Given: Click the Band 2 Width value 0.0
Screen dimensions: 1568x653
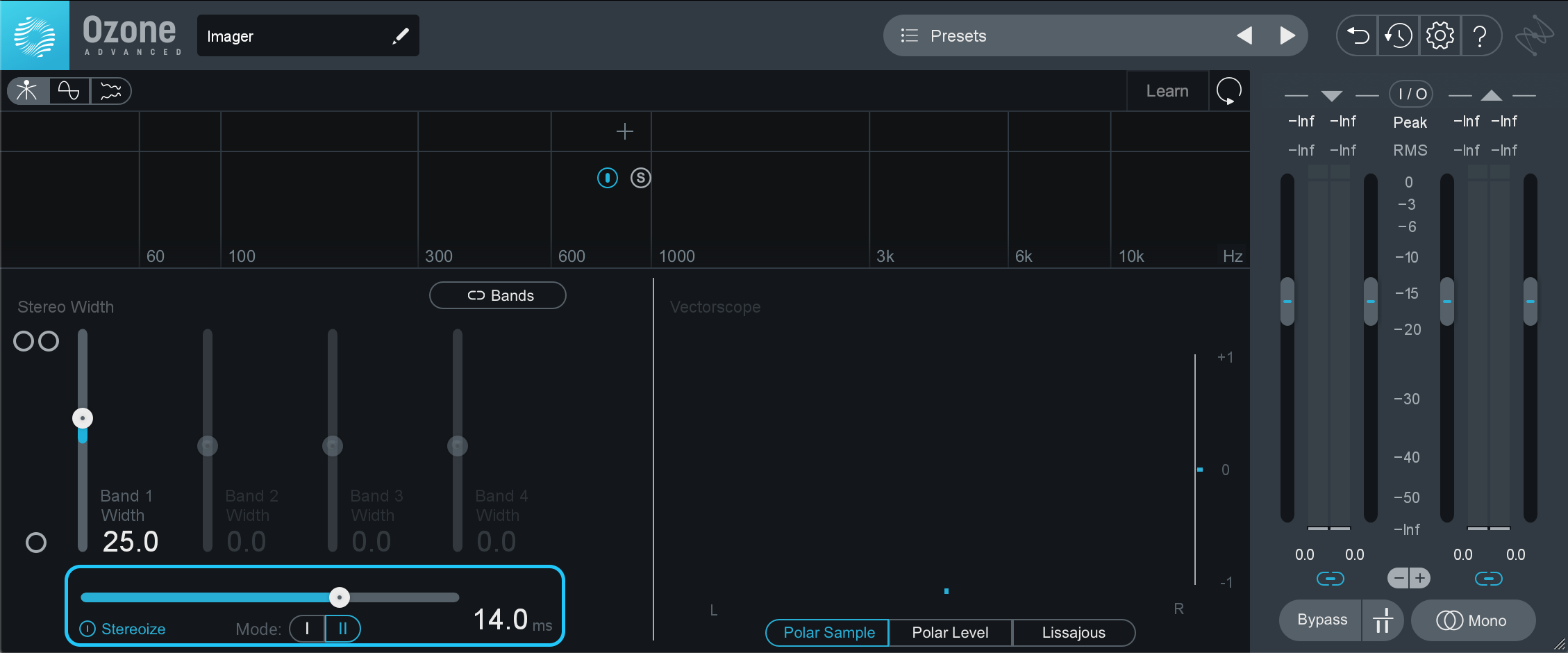Looking at the screenshot, I should click(247, 542).
